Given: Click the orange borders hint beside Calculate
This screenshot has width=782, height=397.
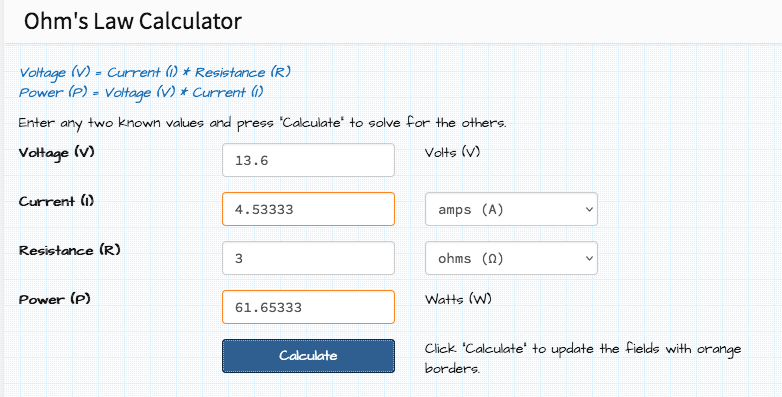Looking at the screenshot, I should [583, 359].
